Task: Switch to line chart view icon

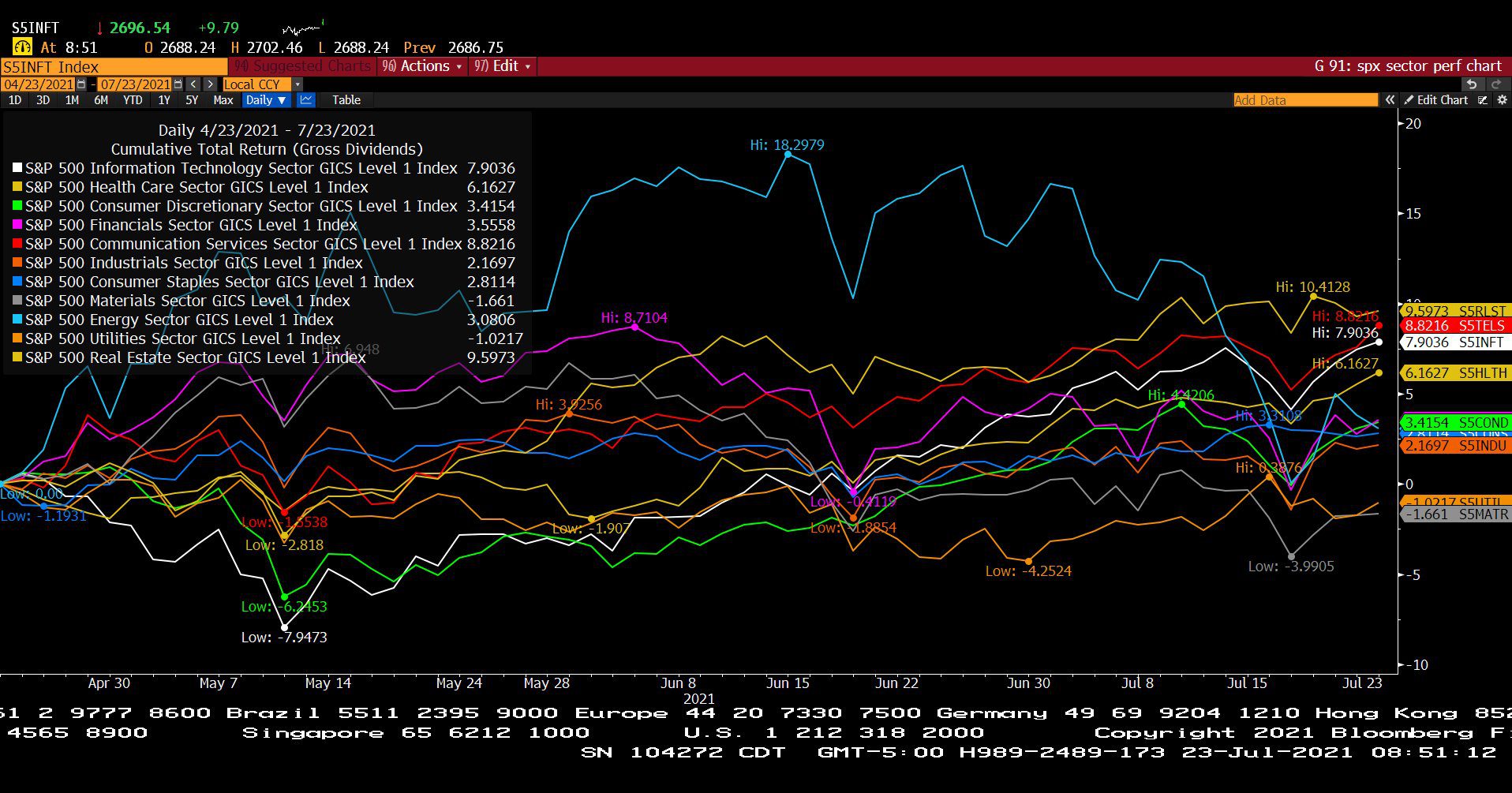Action: (x=305, y=100)
